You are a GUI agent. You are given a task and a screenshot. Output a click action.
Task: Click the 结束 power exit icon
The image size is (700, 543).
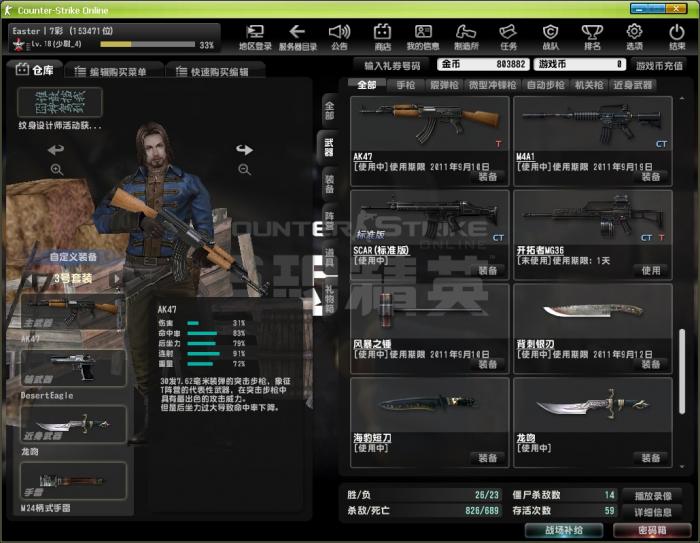pyautogui.click(x=677, y=37)
